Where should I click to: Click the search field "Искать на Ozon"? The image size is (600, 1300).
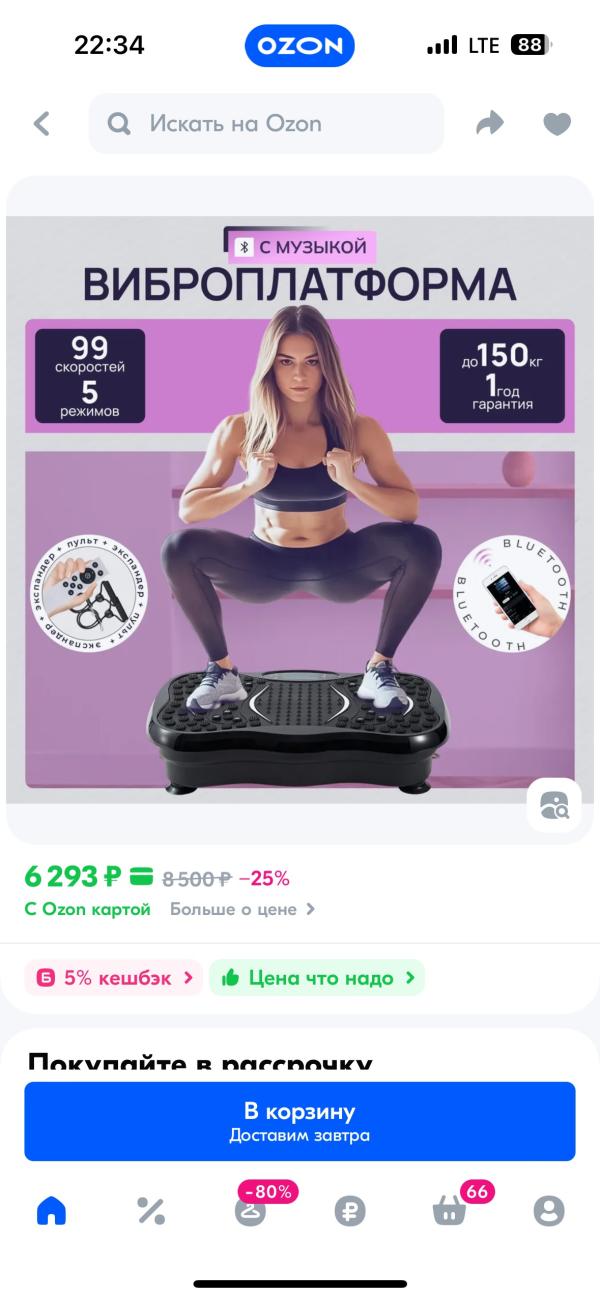click(266, 124)
